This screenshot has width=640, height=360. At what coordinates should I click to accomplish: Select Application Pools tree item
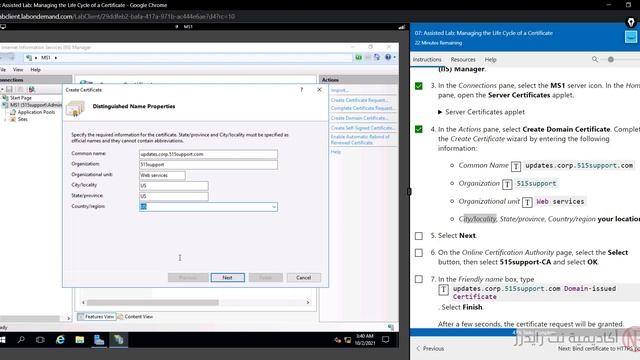coord(36,112)
